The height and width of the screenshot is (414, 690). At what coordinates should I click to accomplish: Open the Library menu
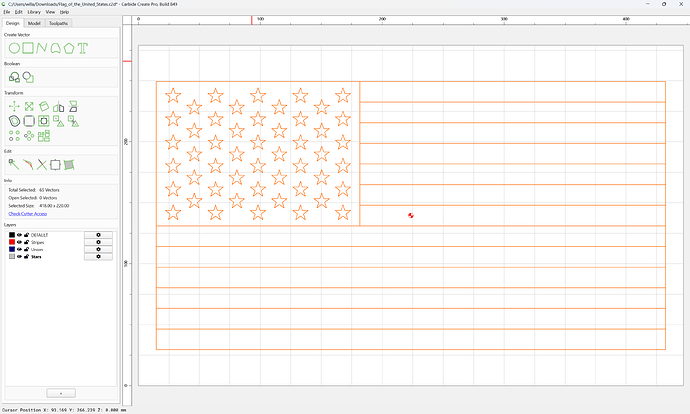point(34,12)
